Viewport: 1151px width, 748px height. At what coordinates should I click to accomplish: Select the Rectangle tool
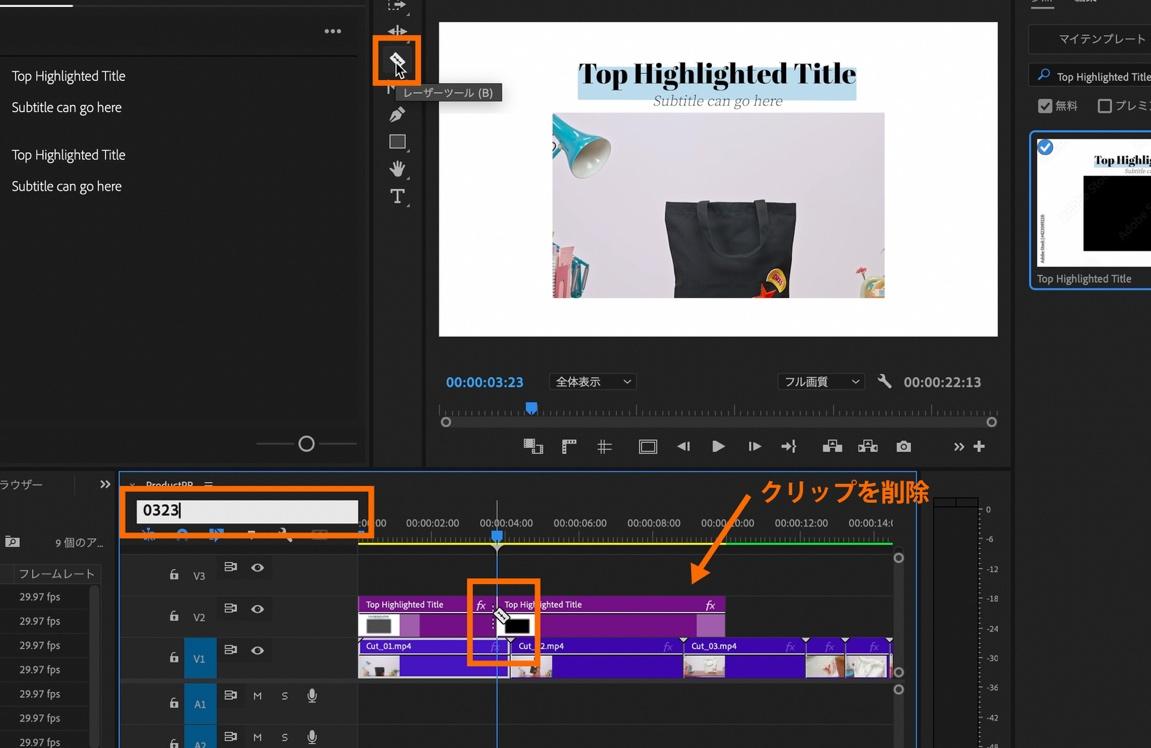pos(397,142)
